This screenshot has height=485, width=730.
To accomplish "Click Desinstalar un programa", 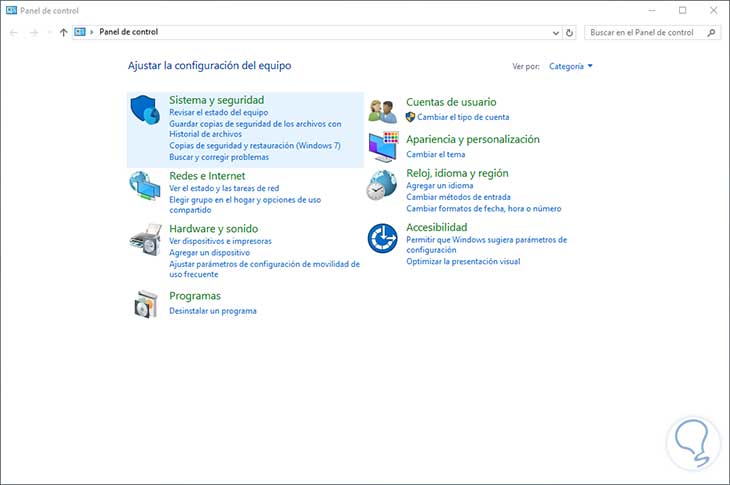I will (213, 311).
